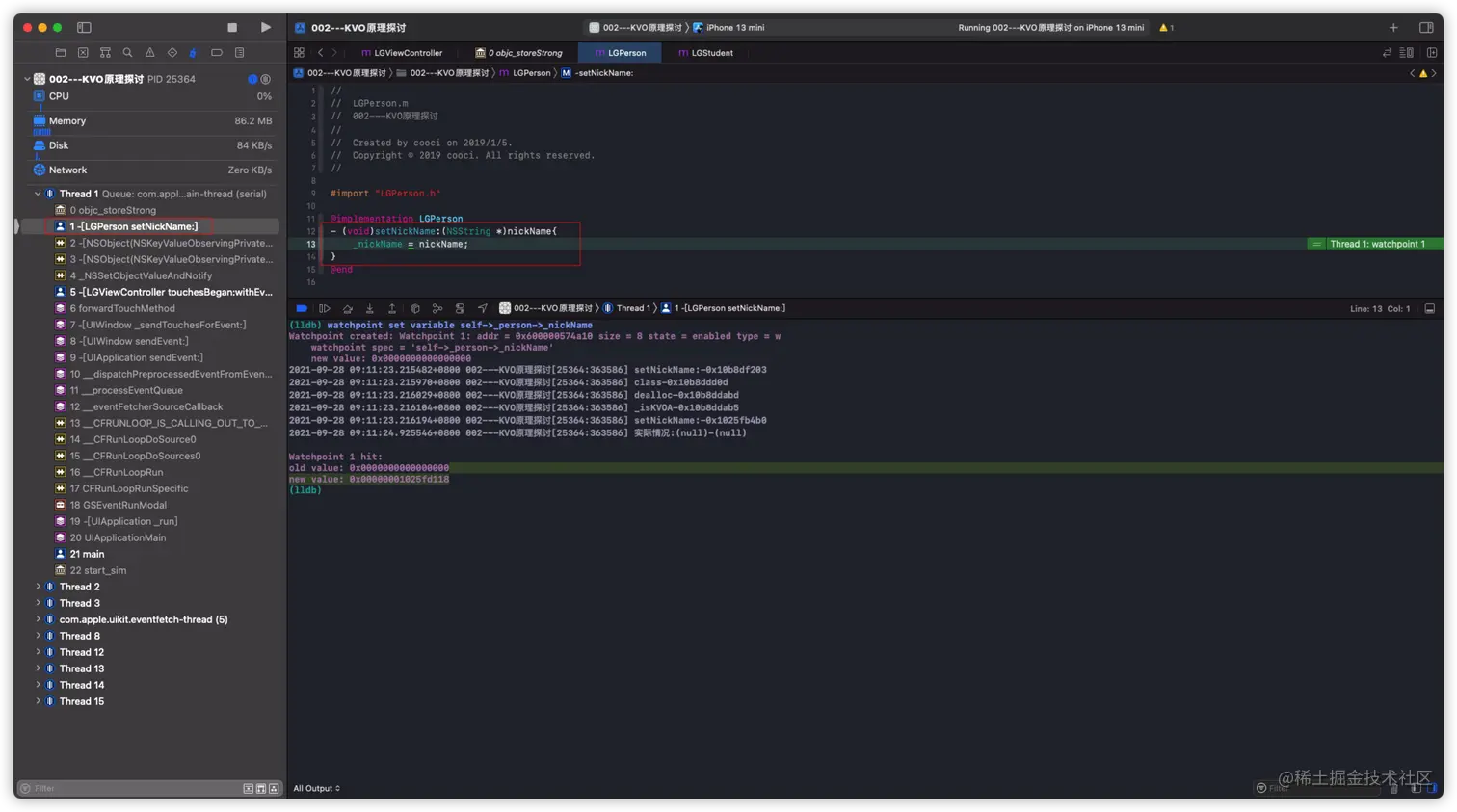
Task: Open the Breakpoint navigator icon
Action: pos(217,53)
